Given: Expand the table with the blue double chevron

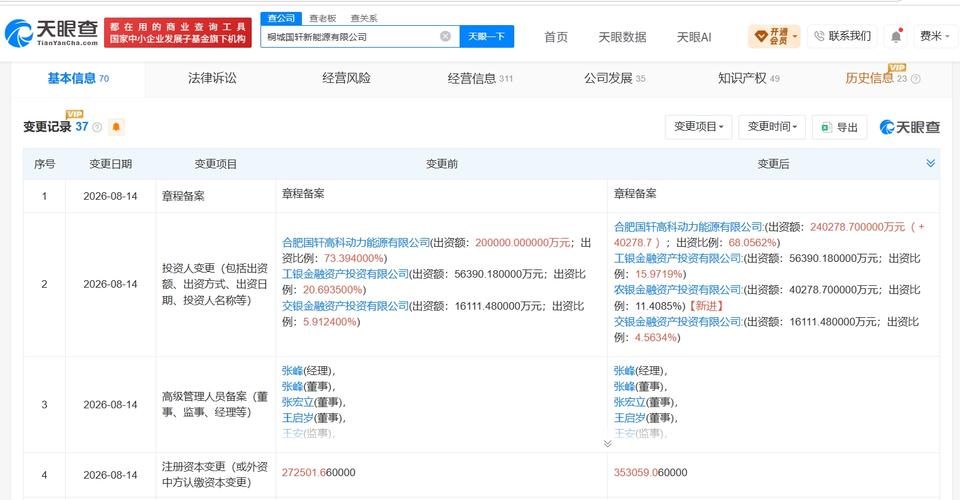Looking at the screenshot, I should click(931, 163).
